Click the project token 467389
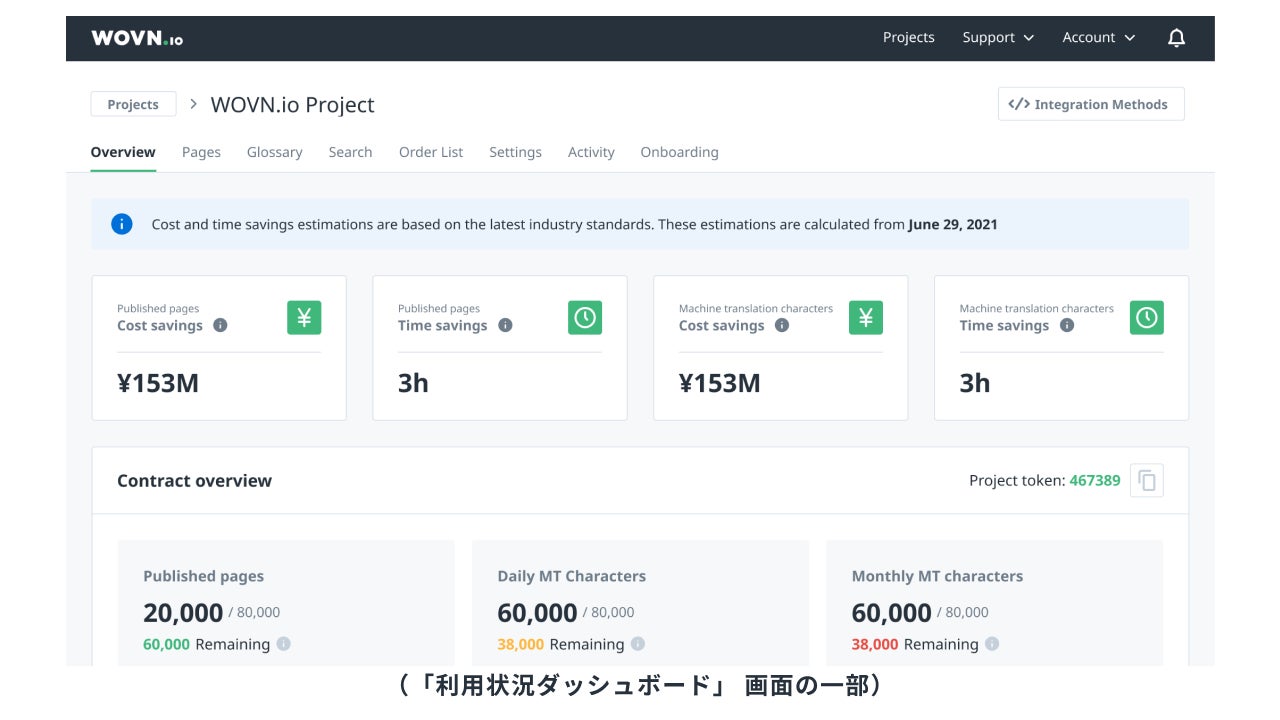 click(x=1094, y=481)
